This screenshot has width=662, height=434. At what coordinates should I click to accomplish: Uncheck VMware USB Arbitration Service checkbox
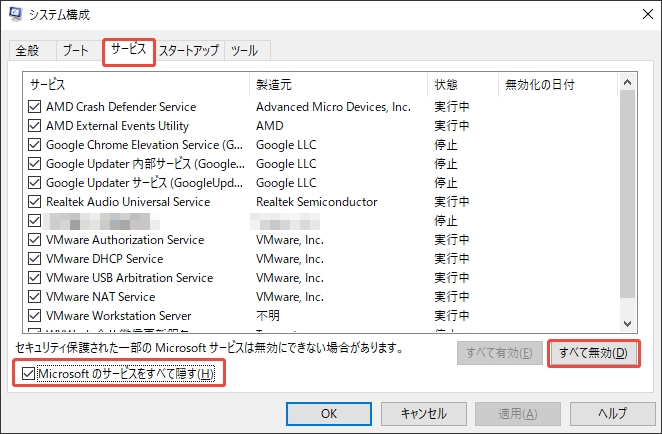click(x=34, y=278)
